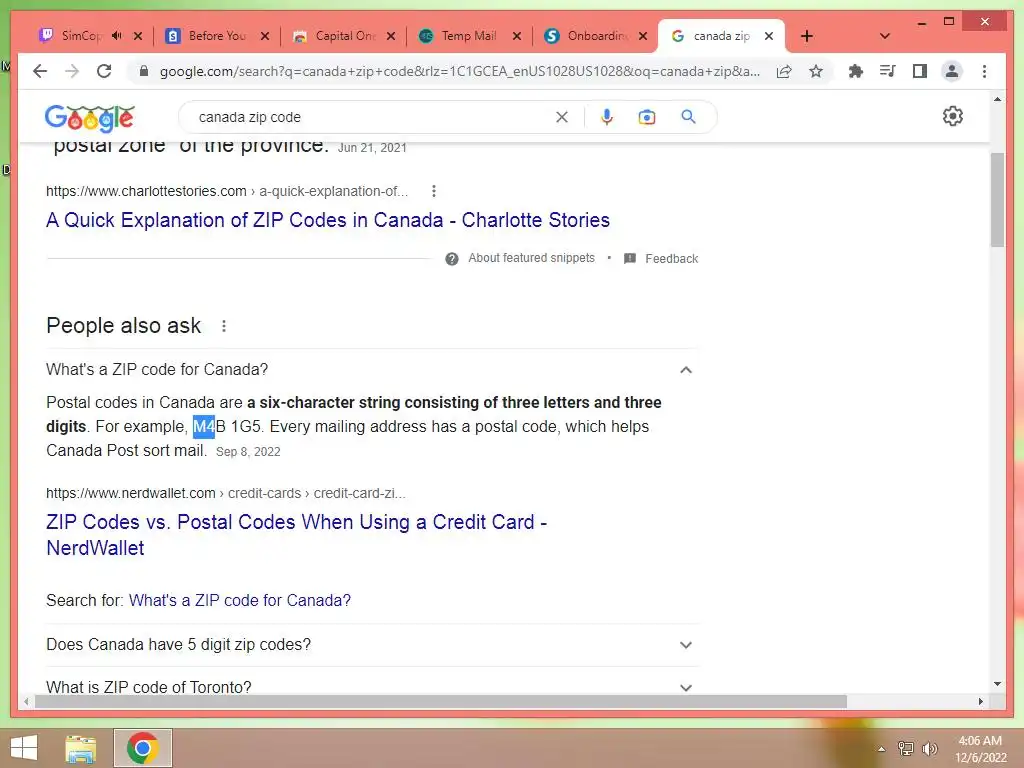Viewport: 1024px width, 768px height.
Task: Close the Temp Mail tab
Action: 517,36
